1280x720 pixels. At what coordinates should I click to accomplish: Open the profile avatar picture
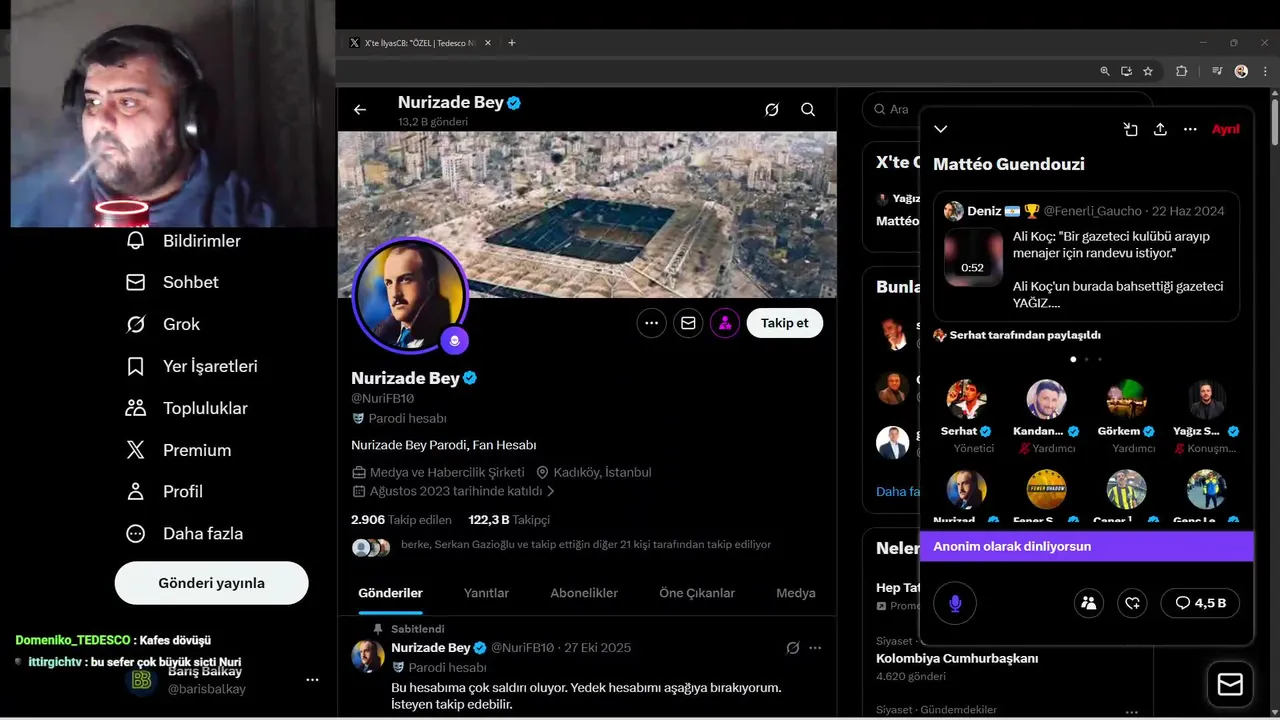410,295
